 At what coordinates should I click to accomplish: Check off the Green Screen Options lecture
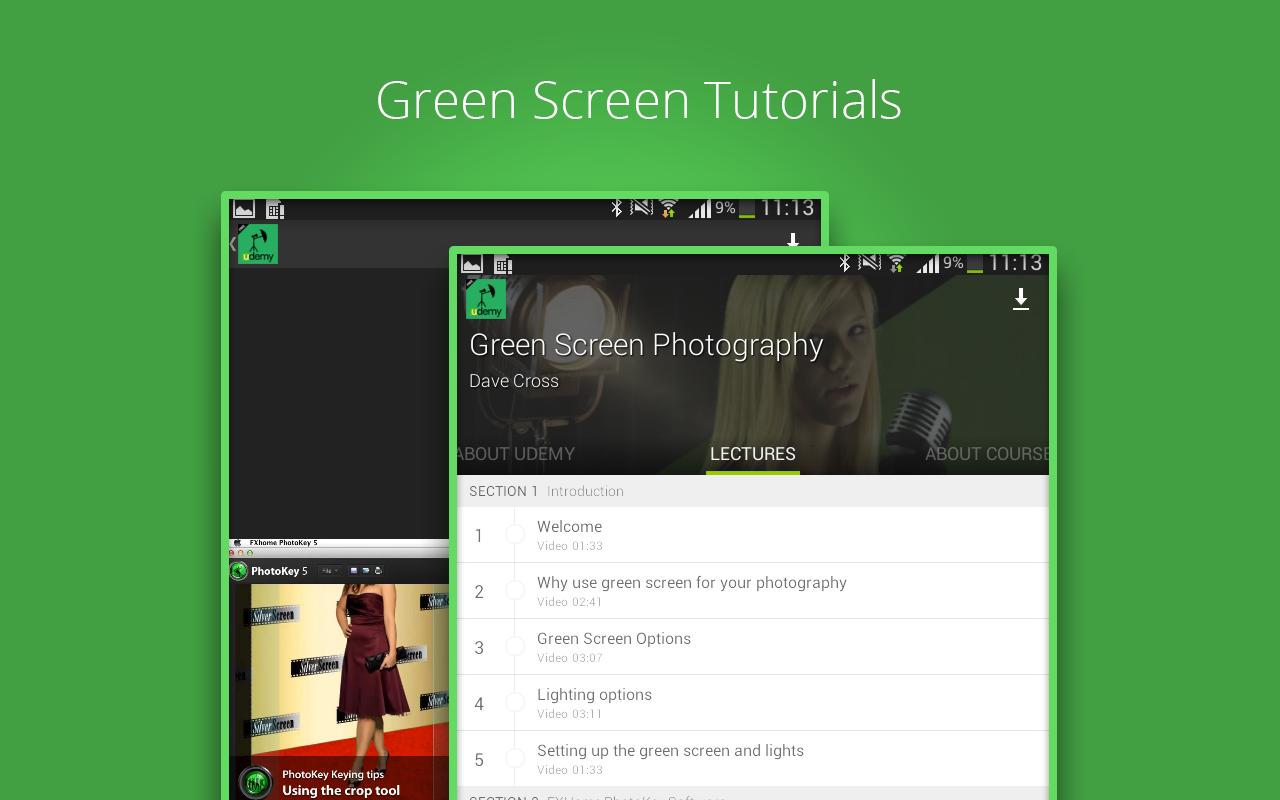click(516, 646)
